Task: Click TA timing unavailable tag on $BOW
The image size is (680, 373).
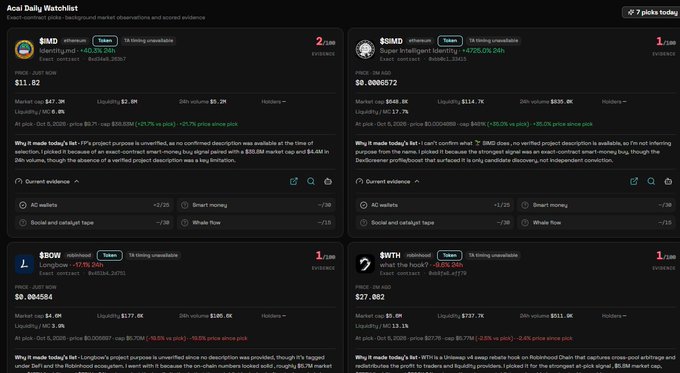Action: (154, 255)
